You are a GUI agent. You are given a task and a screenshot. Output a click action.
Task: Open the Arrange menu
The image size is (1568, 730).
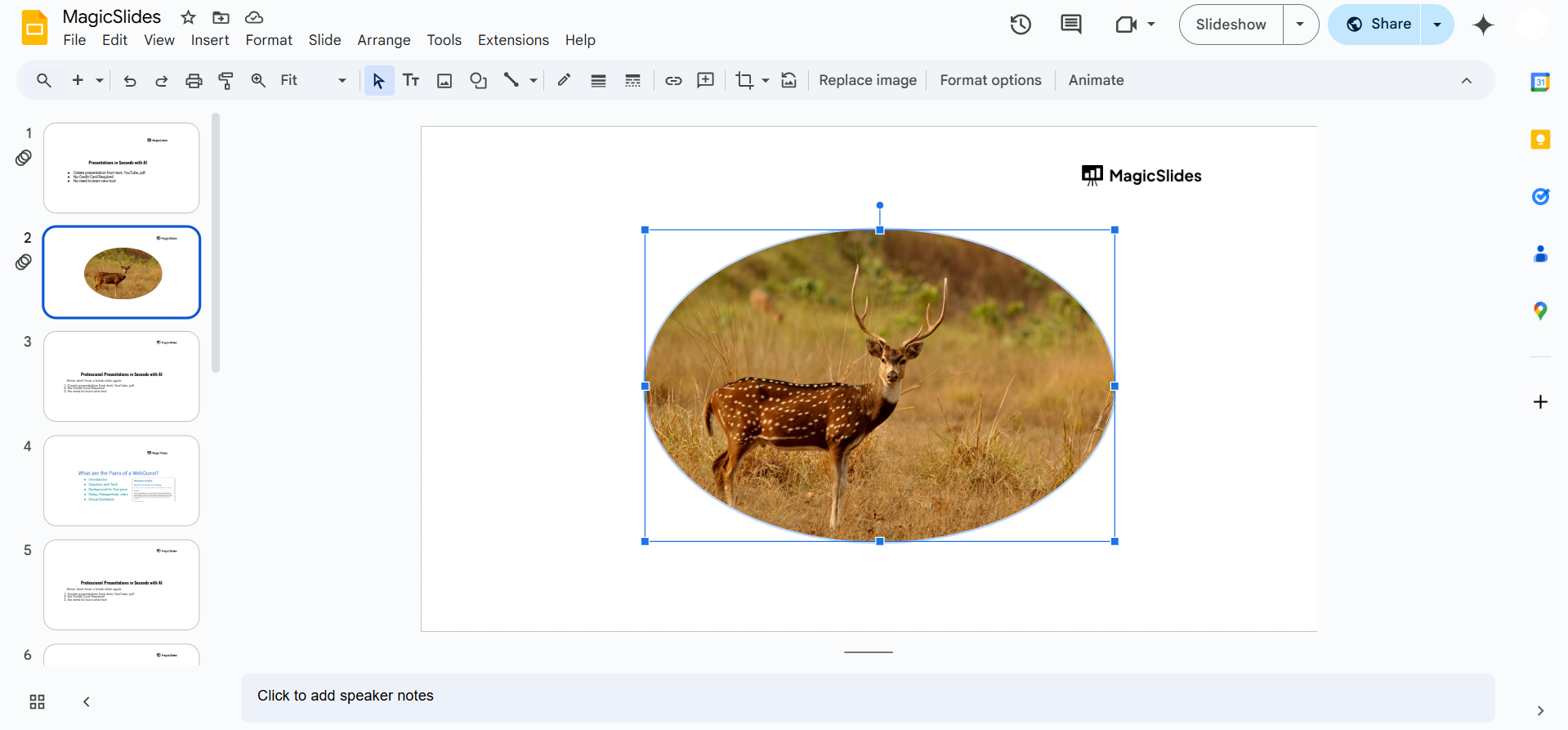(x=383, y=40)
